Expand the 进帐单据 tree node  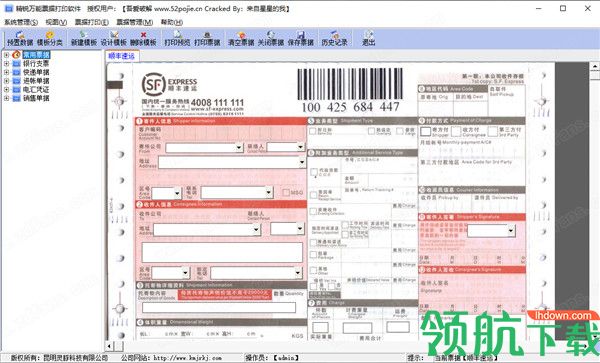coord(6,81)
